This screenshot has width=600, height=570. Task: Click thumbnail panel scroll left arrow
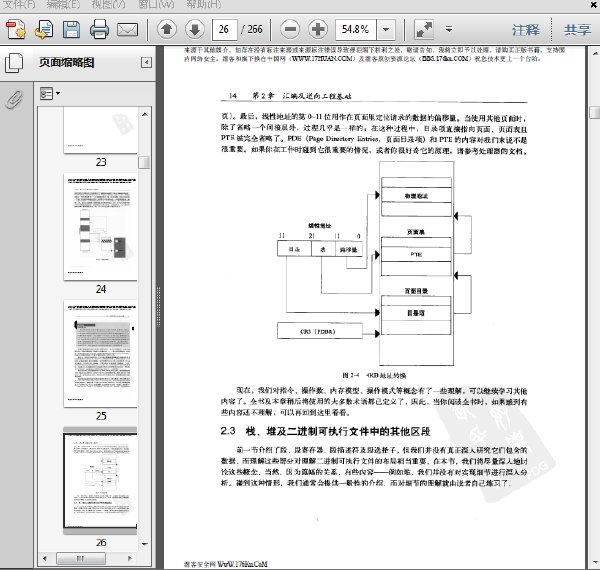coord(45,559)
